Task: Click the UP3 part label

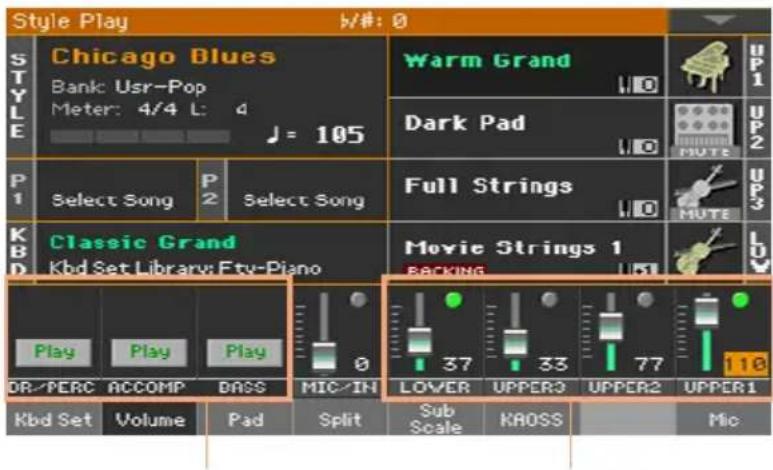Action: (757, 191)
